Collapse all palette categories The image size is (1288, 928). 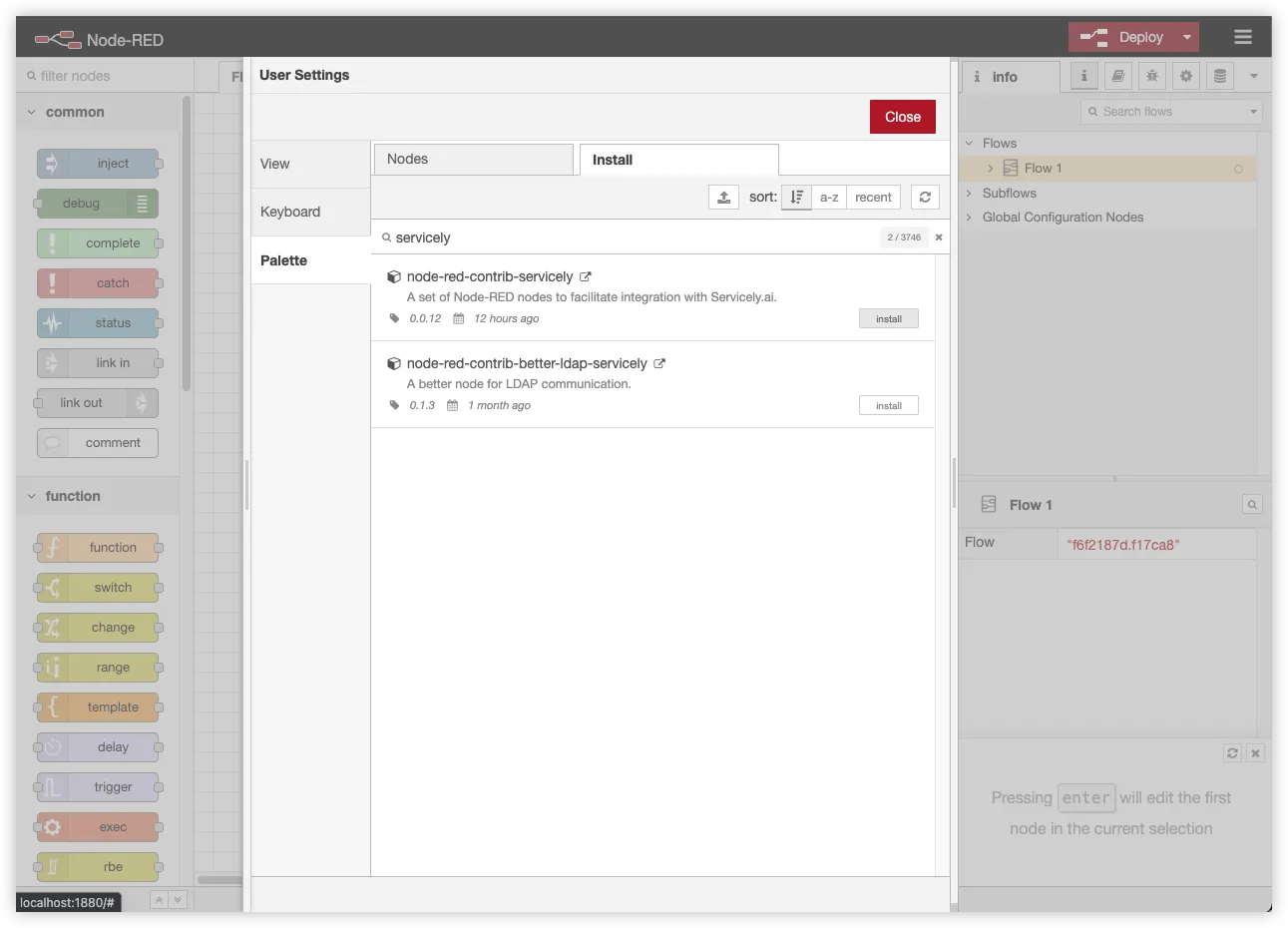coord(159,899)
